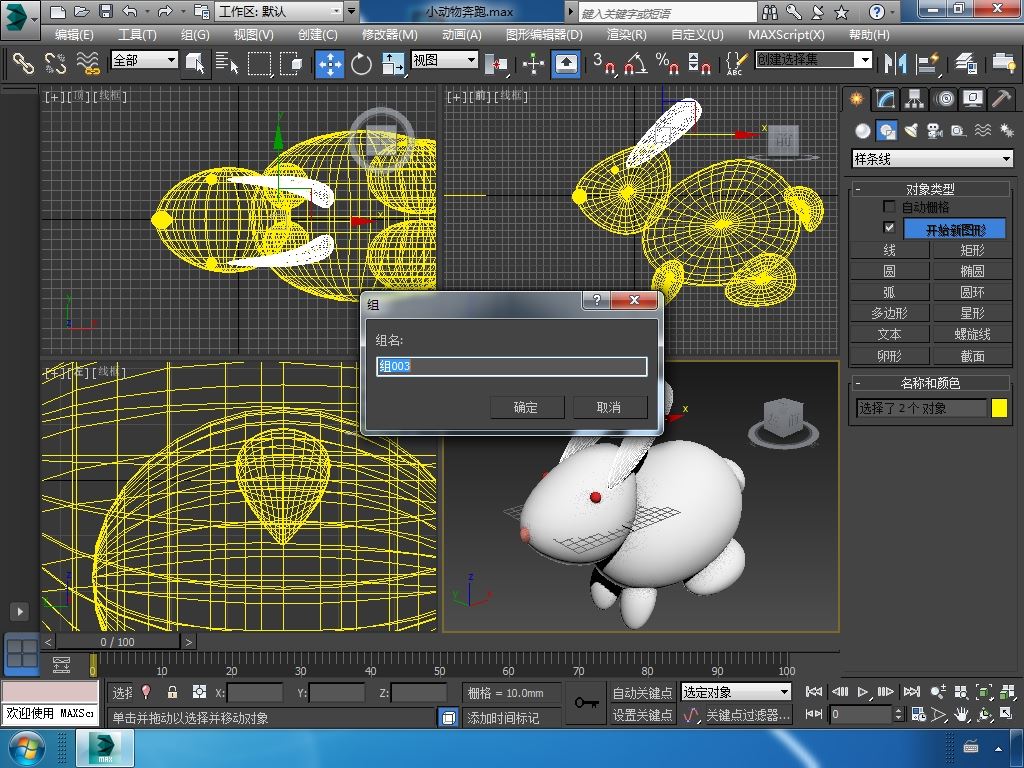Click the Bind to Space Warp tool
This screenshot has height=768, width=1024.
[x=88, y=63]
